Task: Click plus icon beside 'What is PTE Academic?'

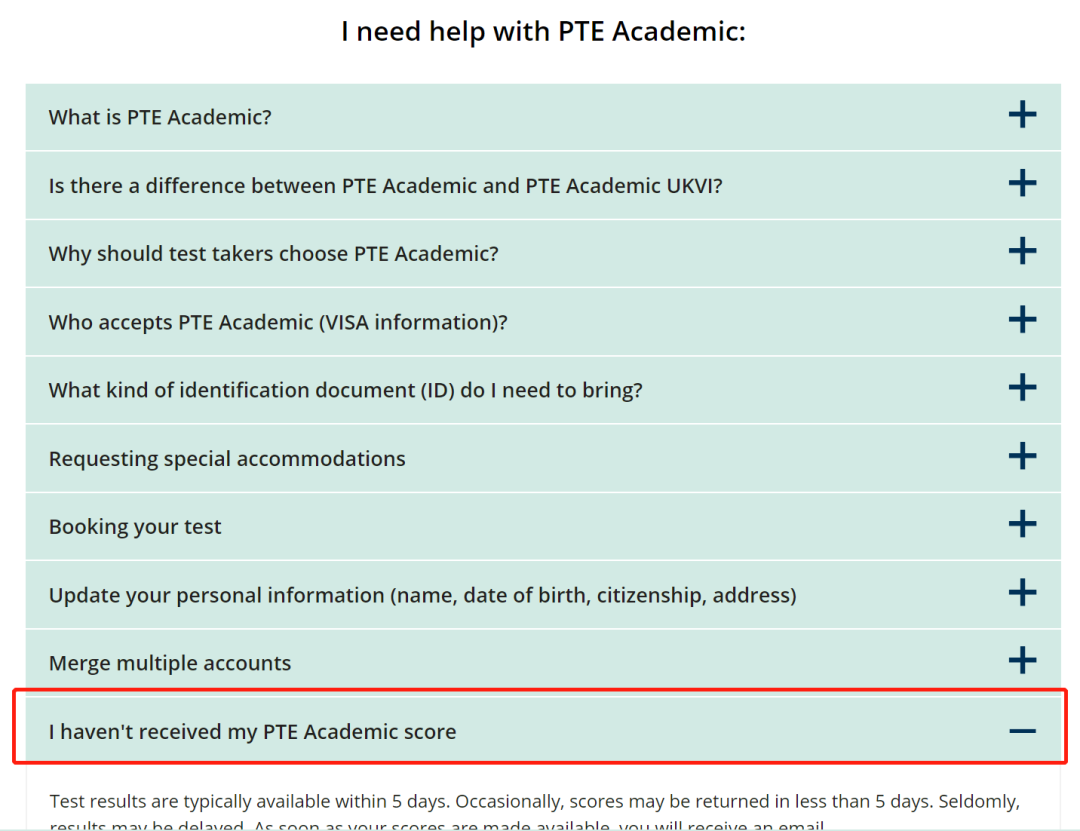Action: [1022, 115]
